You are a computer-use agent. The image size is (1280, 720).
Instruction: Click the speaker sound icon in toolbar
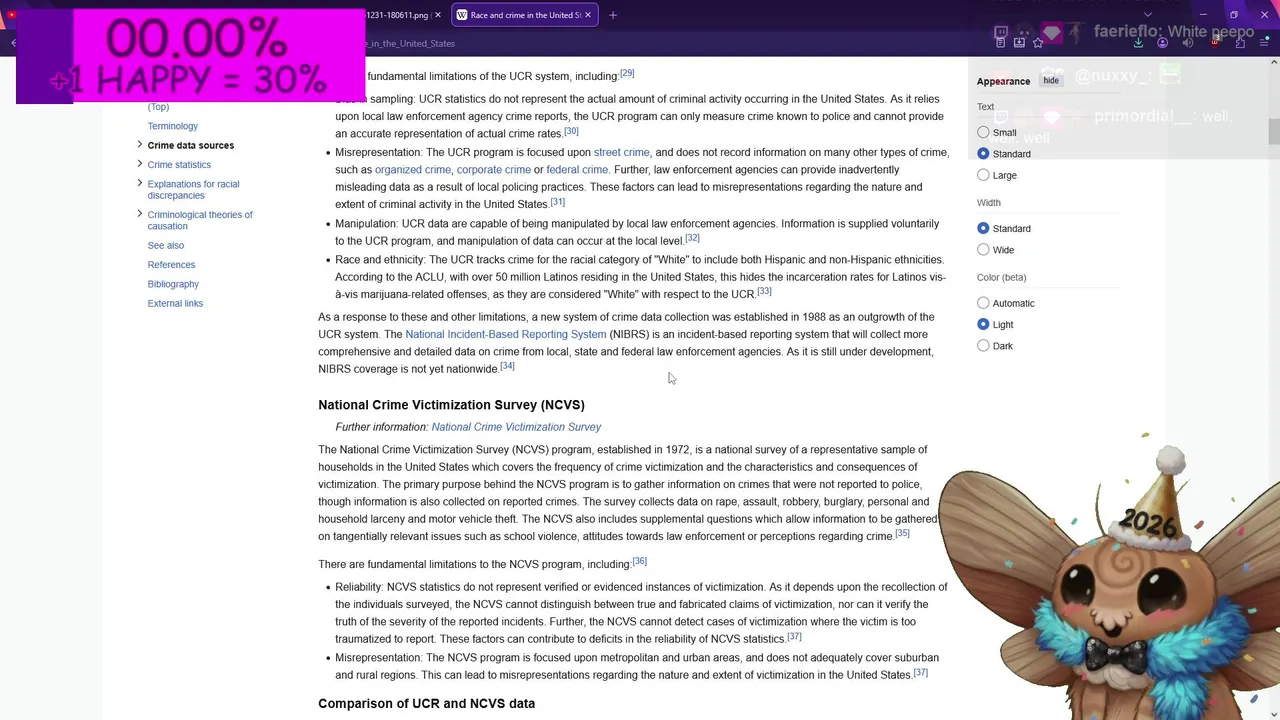(1187, 43)
